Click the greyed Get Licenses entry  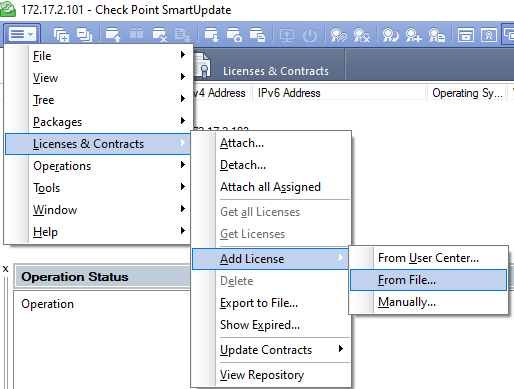271,234
